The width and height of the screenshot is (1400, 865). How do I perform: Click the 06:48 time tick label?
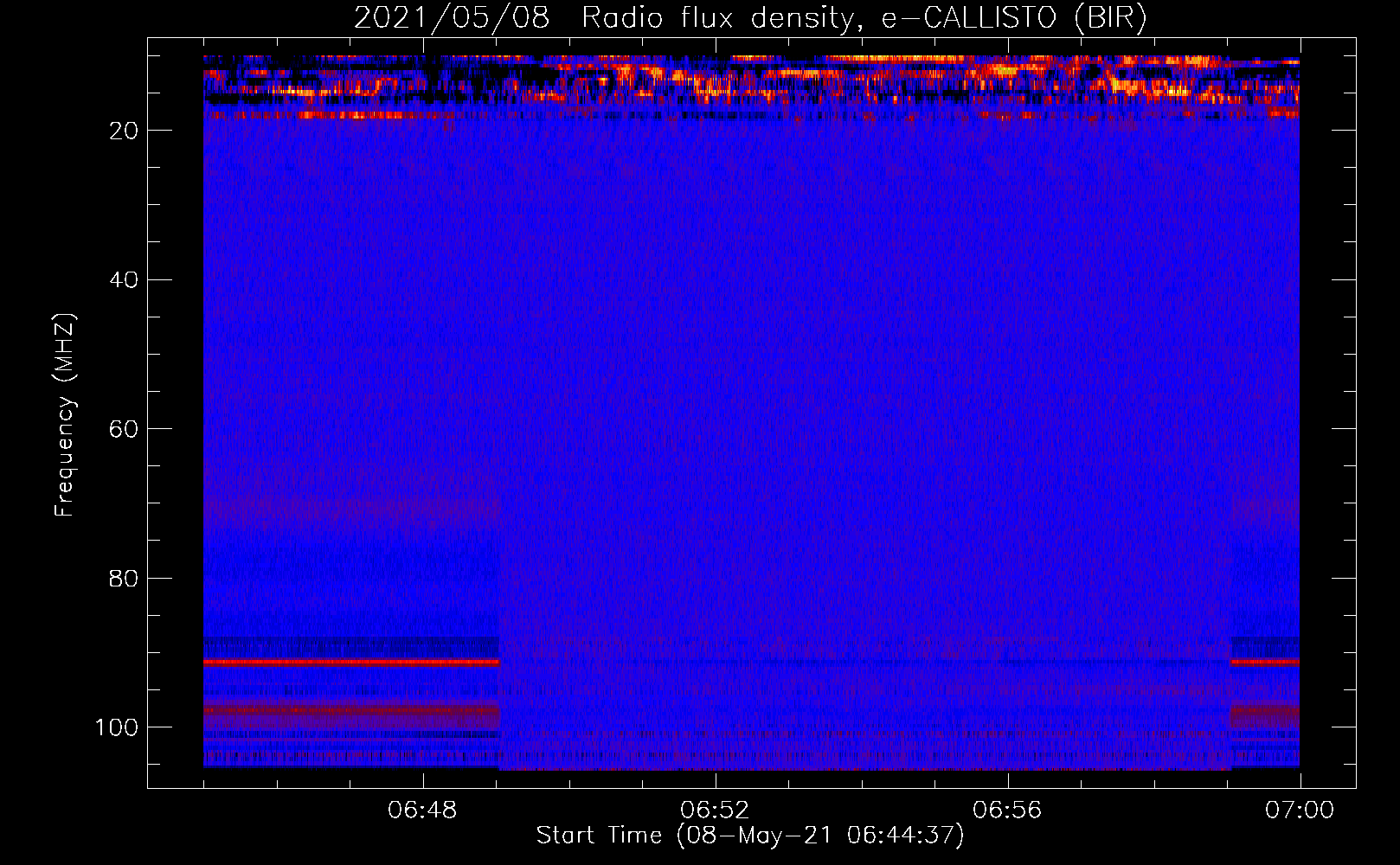pyautogui.click(x=422, y=811)
